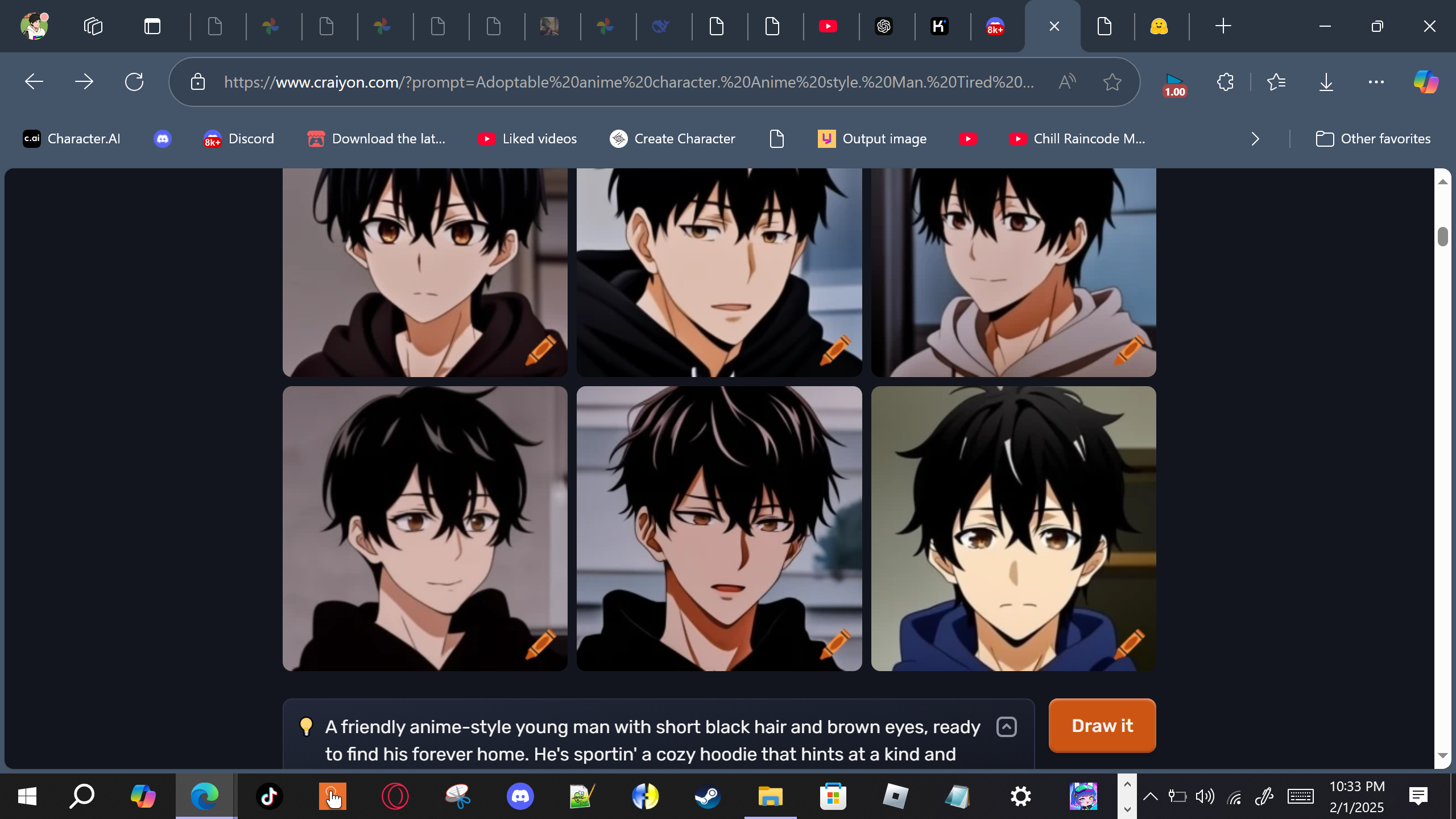Expand more favorites bar items chevron
1456x819 pixels.
tap(1255, 139)
